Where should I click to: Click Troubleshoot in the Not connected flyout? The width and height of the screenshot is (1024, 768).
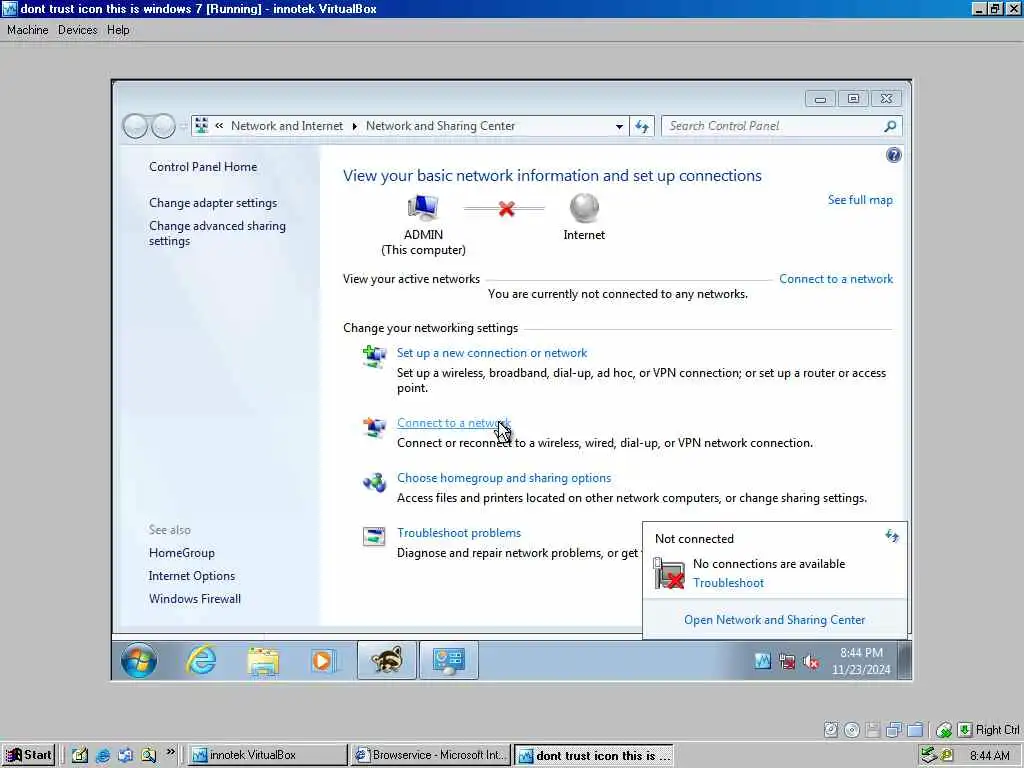[728, 583]
